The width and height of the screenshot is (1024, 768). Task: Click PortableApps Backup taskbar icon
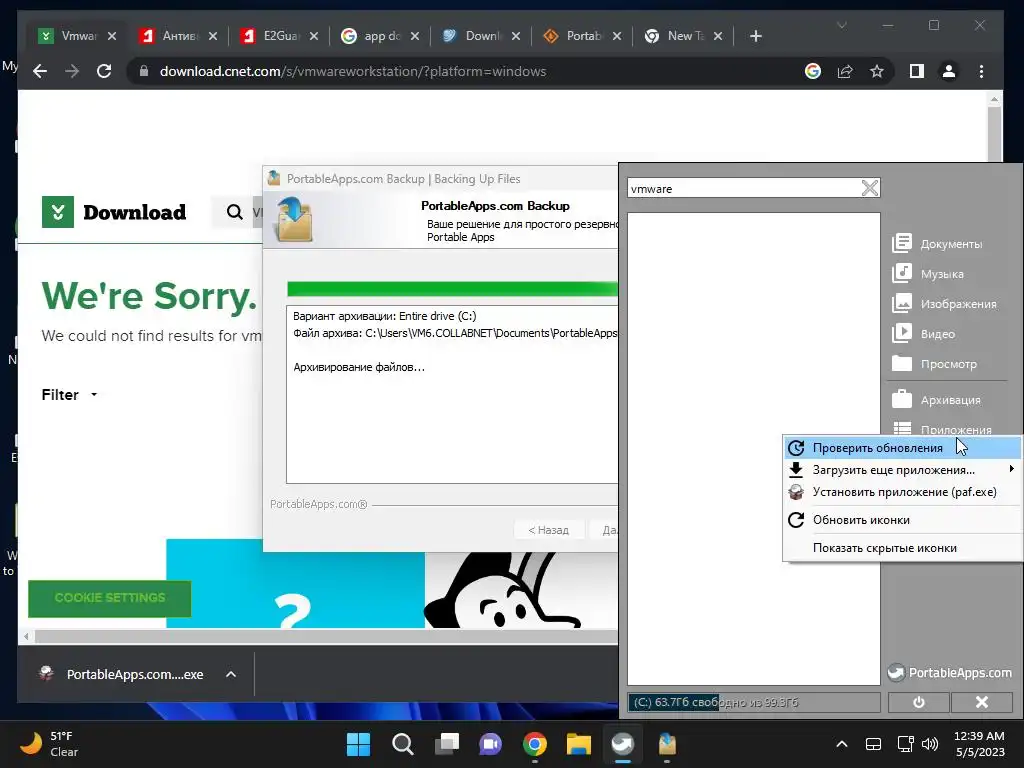click(x=667, y=744)
